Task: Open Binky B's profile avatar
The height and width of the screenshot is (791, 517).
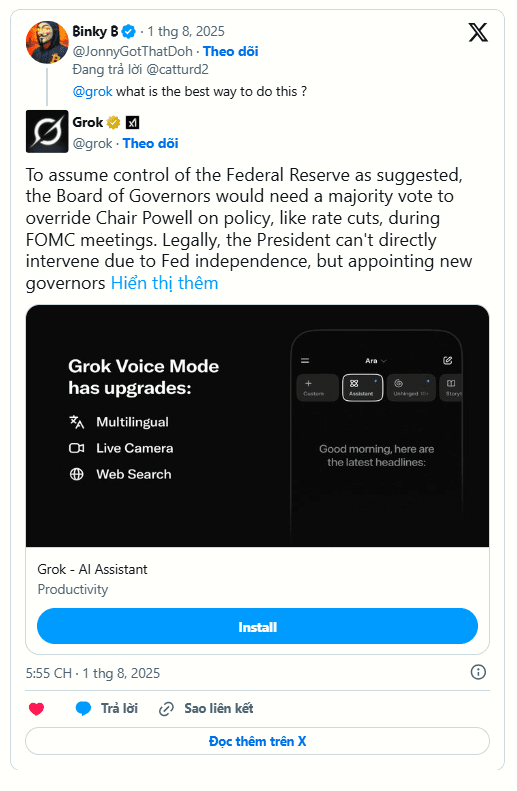Action: (47, 42)
